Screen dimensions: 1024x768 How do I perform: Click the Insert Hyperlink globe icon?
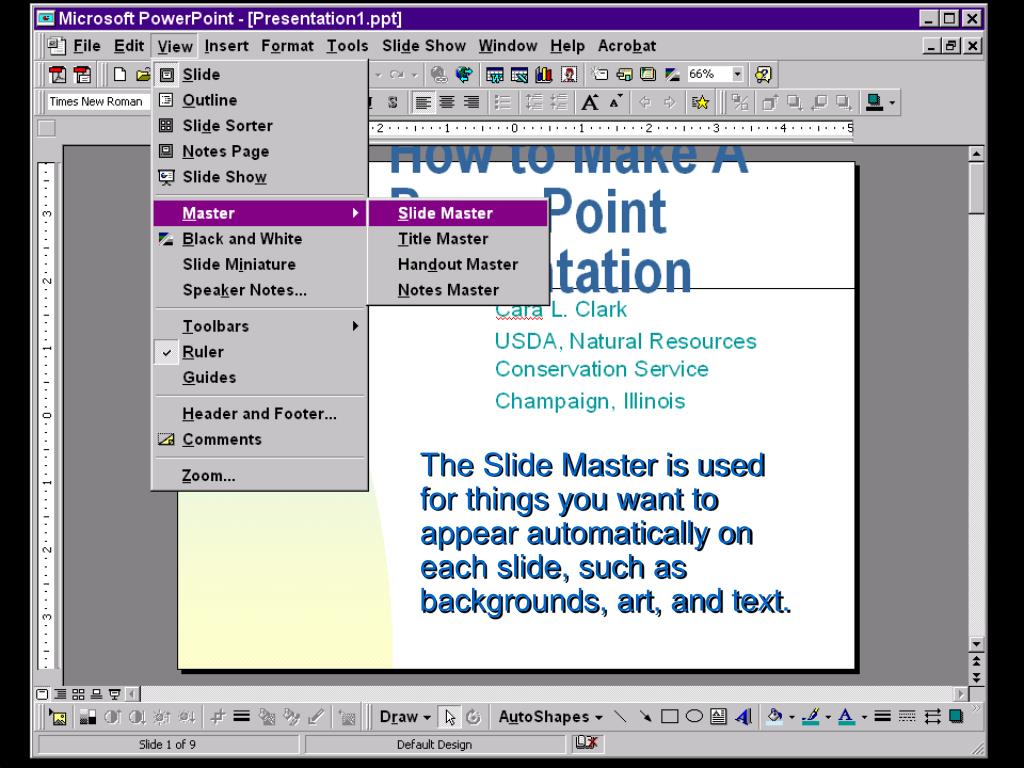pos(439,74)
